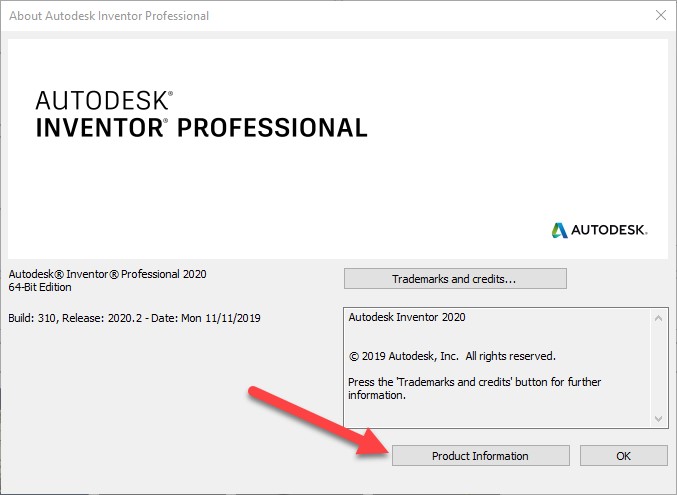Confirm with the OK button
This screenshot has height=495, width=677.
click(623, 456)
